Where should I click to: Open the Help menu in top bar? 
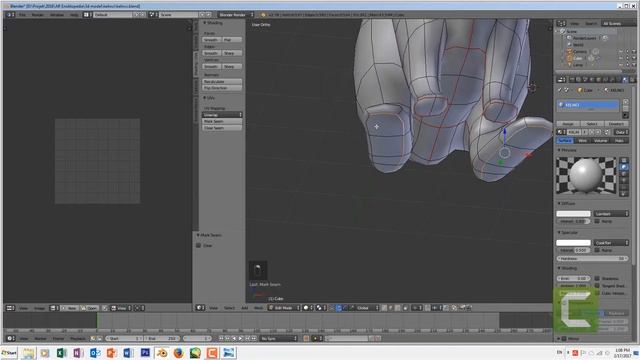pyautogui.click(x=74, y=15)
